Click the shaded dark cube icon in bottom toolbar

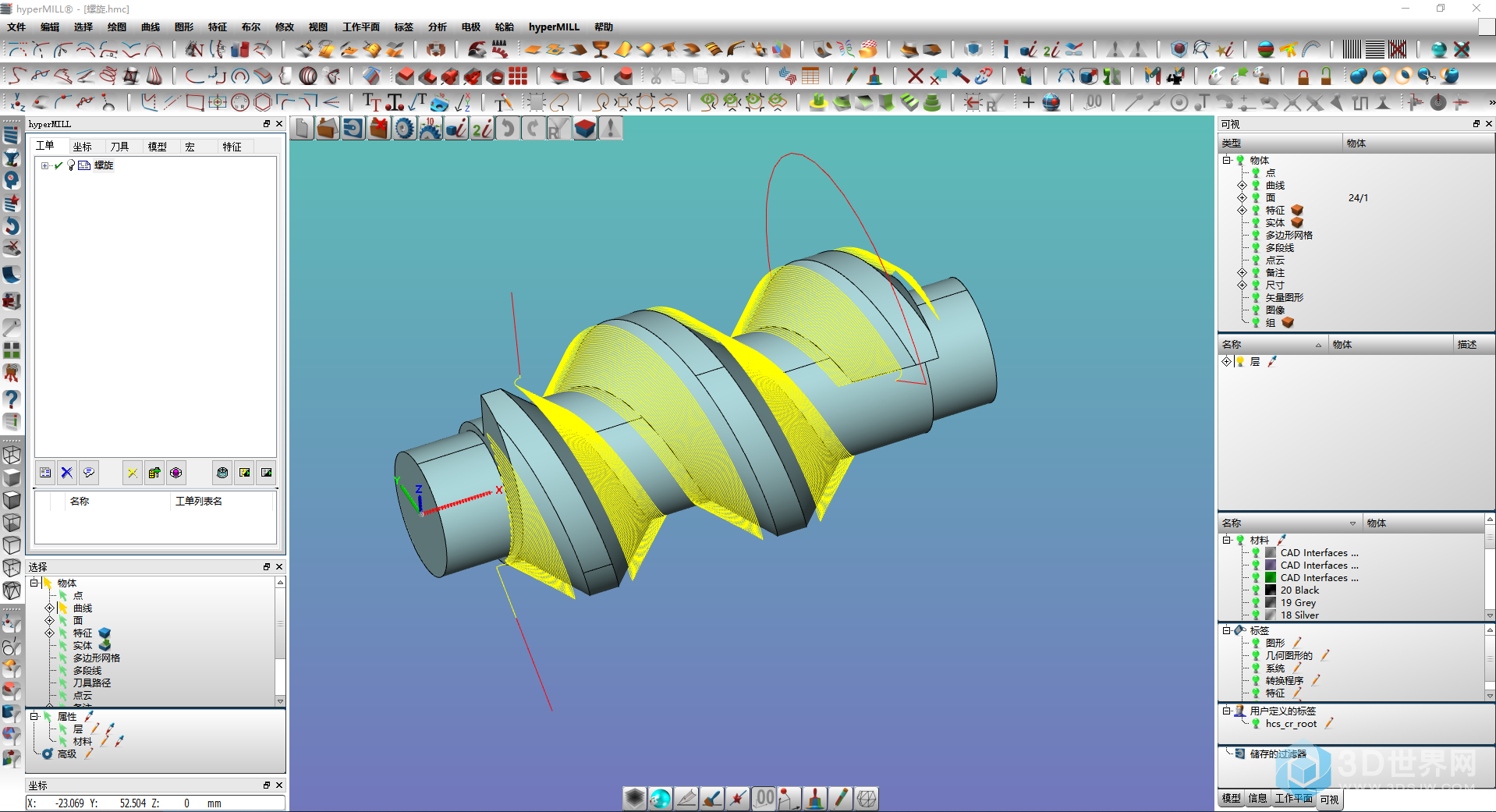click(x=634, y=798)
